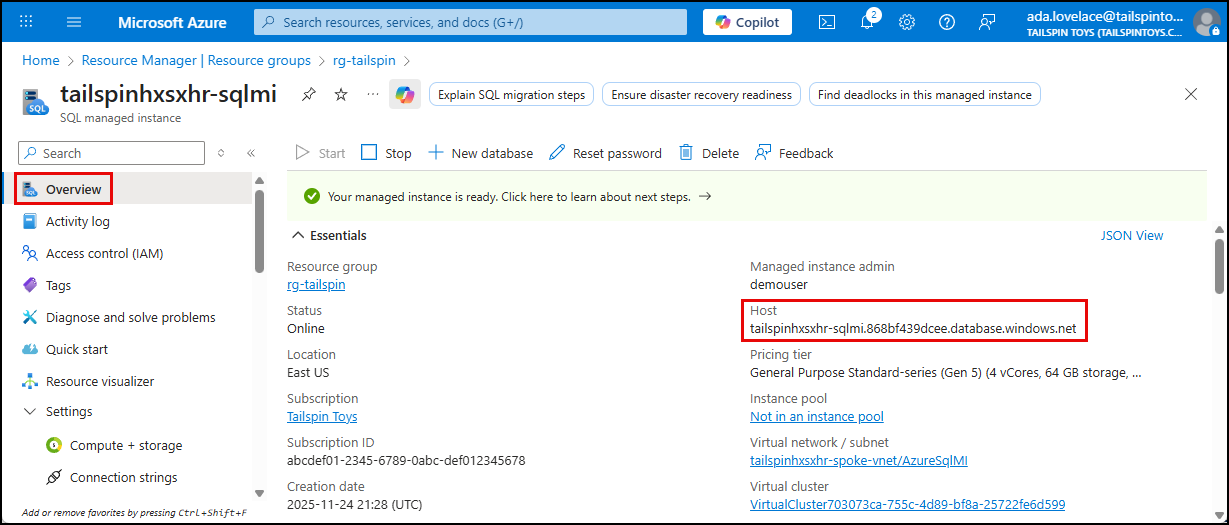Screen dimensions: 1229x525
Task: Open Copilot from the top bar
Action: click(x=747, y=22)
